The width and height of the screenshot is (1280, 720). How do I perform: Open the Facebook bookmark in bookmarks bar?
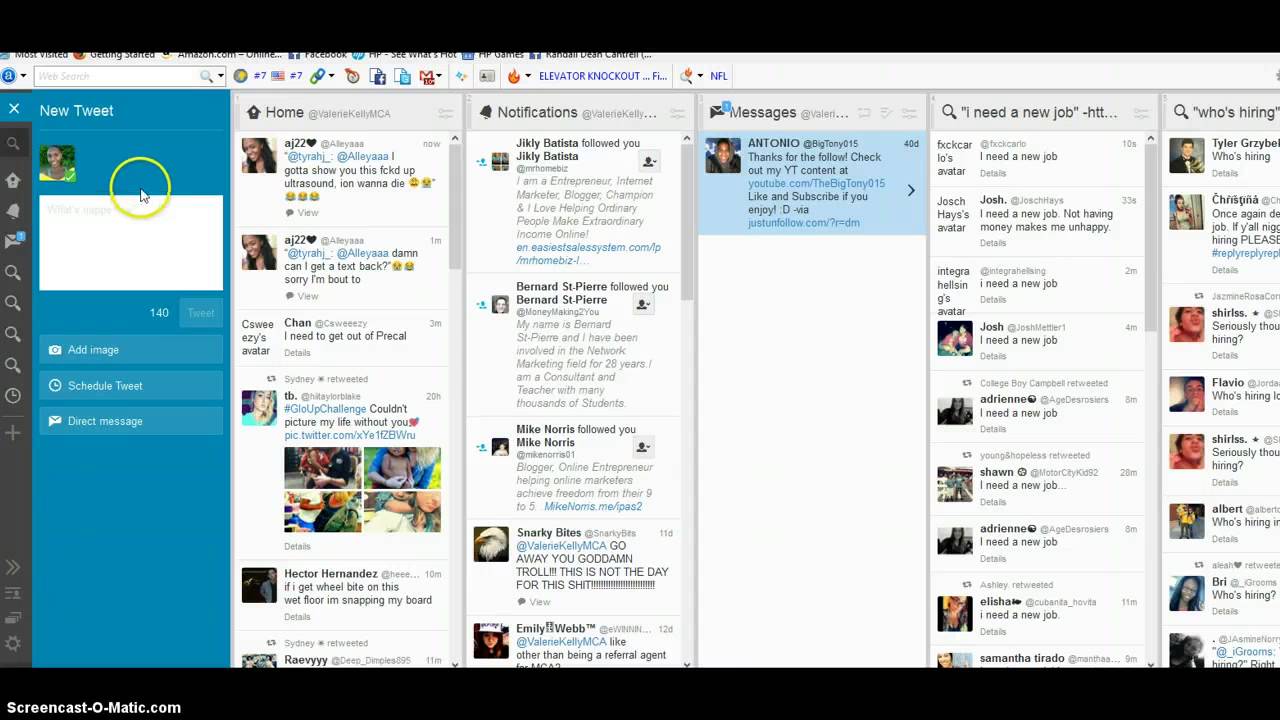coord(319,54)
